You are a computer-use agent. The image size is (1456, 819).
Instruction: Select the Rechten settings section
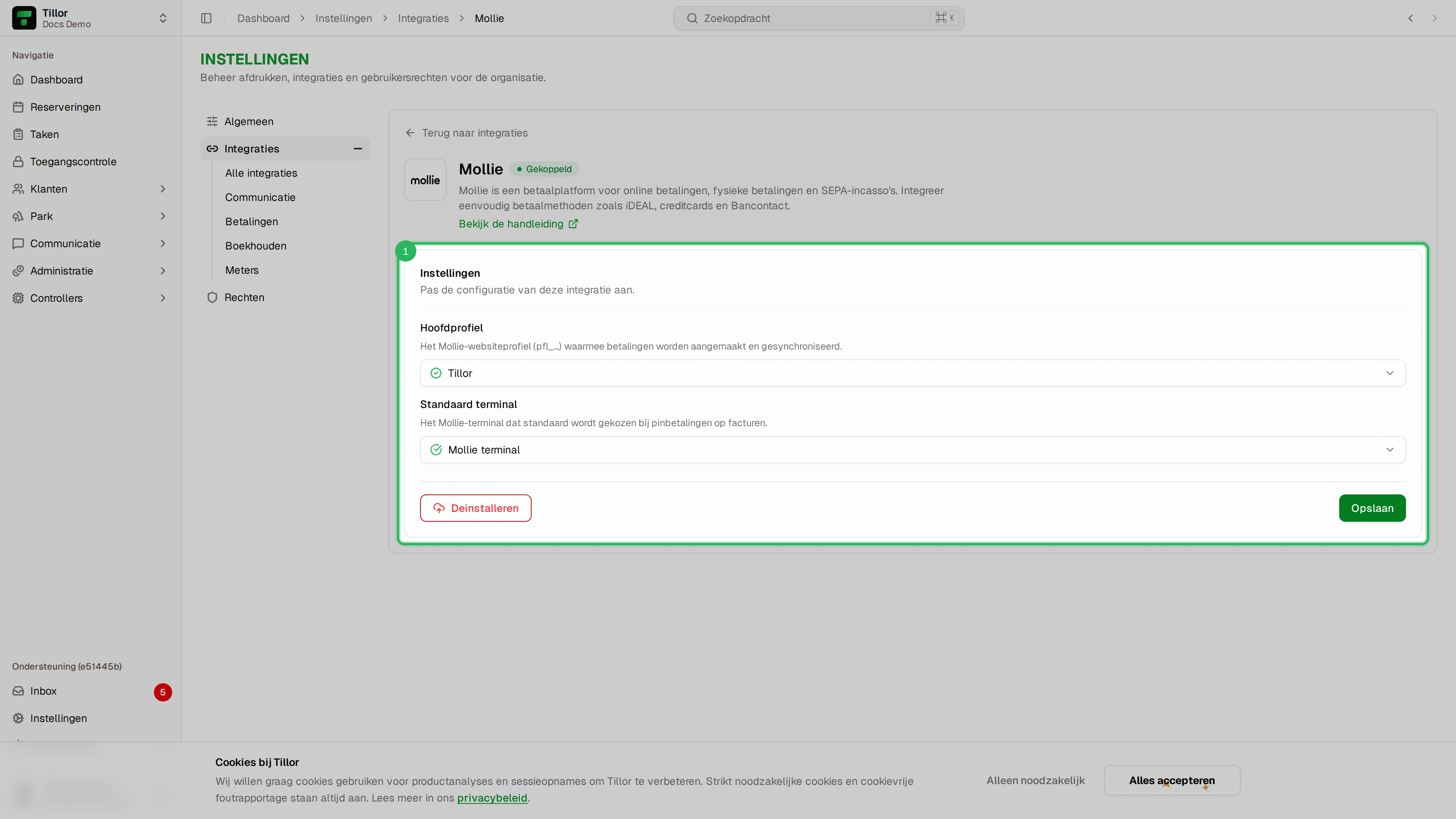[285, 297]
